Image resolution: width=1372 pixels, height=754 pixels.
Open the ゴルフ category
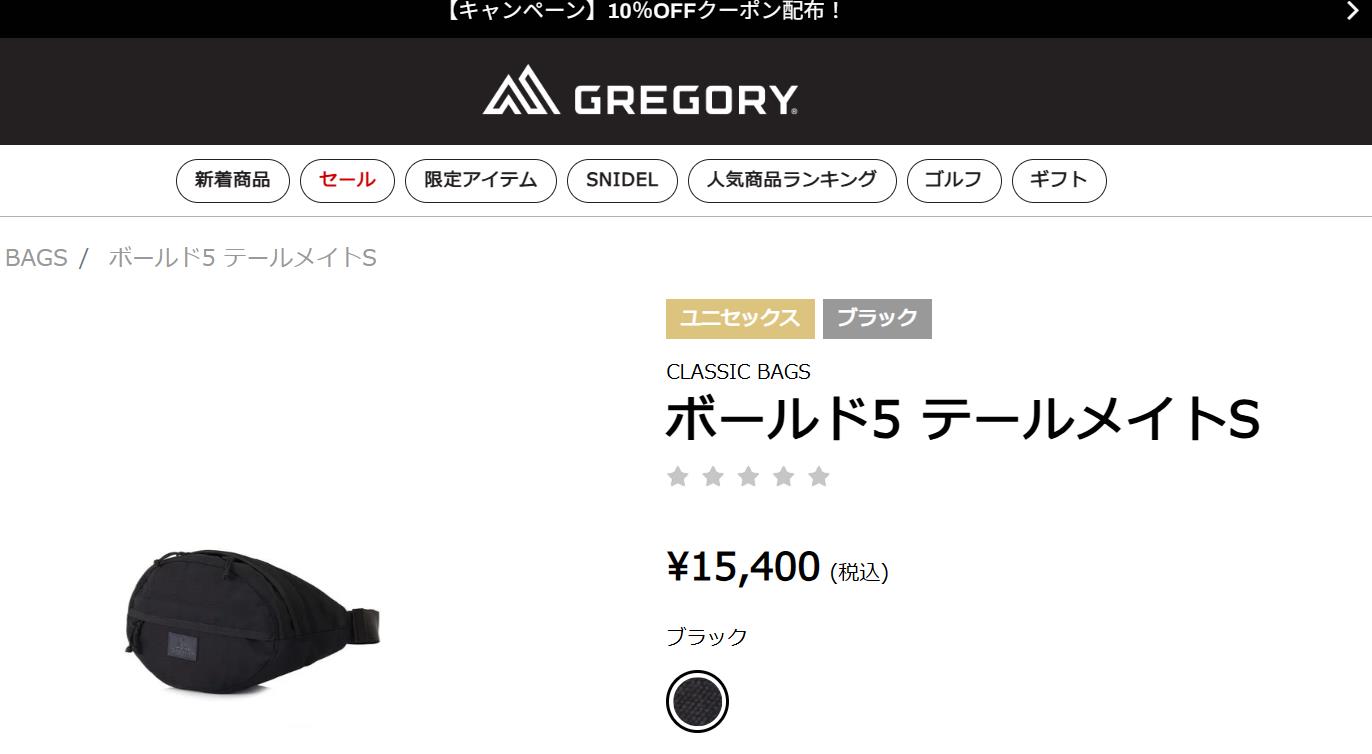[954, 181]
